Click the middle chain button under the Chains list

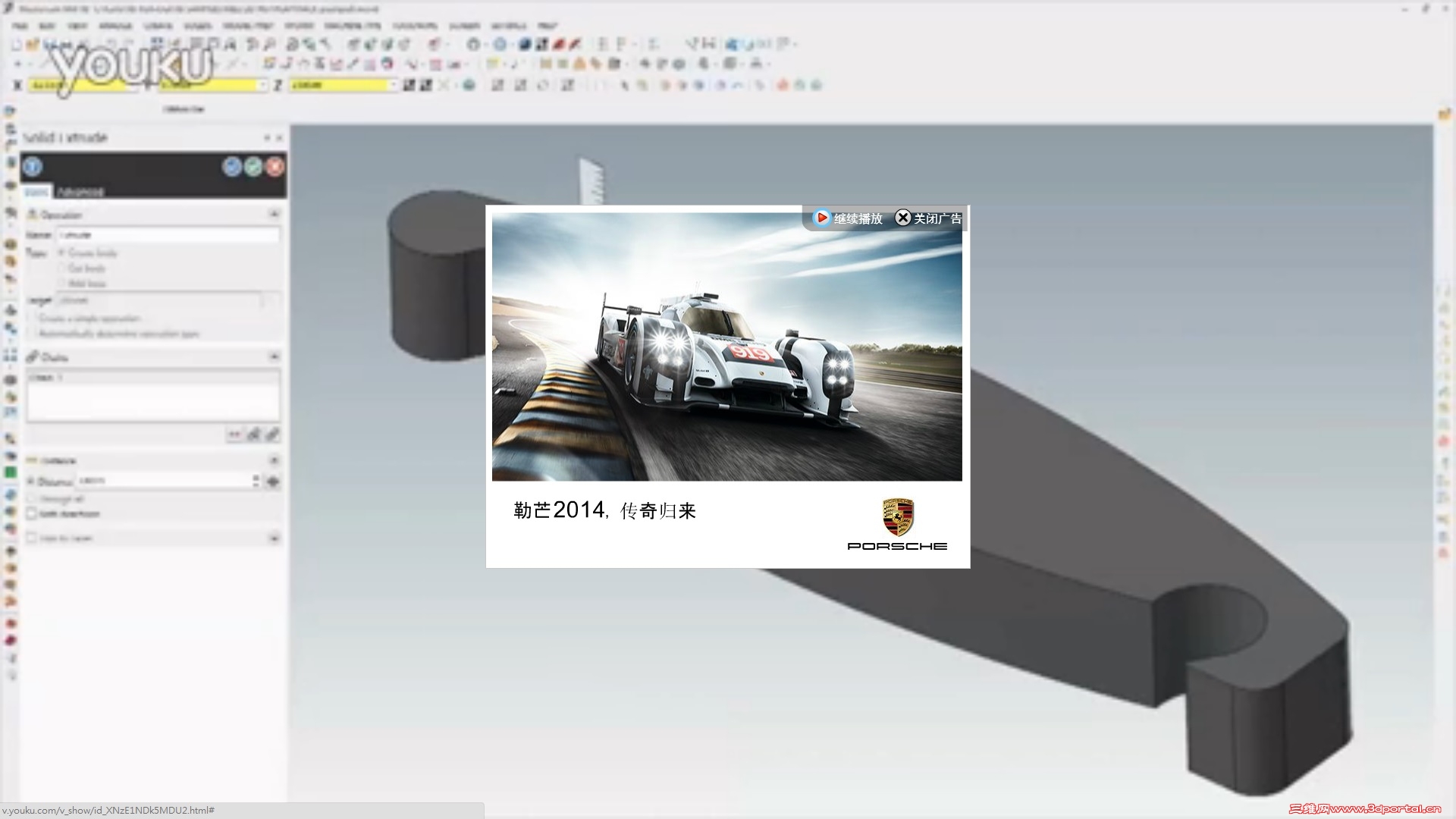click(253, 435)
